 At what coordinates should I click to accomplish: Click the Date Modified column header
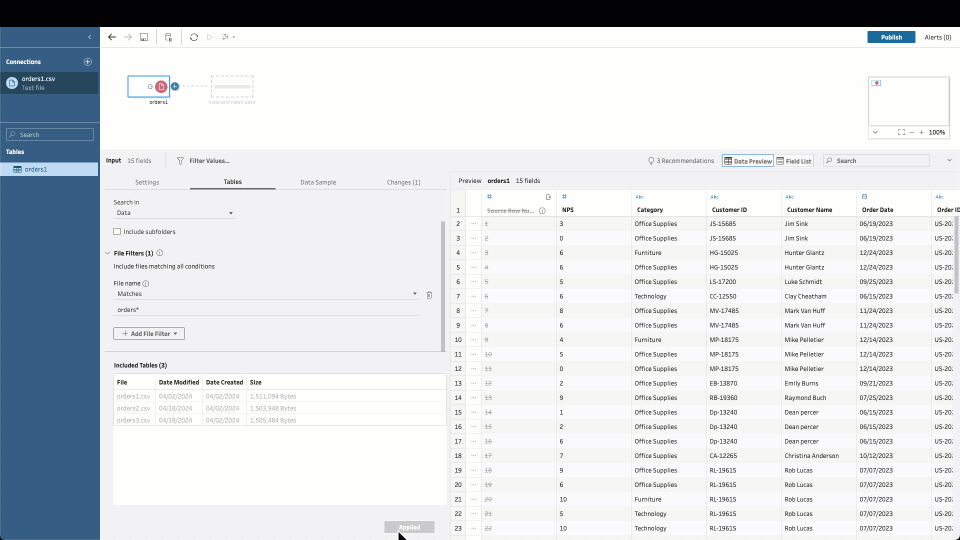tap(179, 382)
